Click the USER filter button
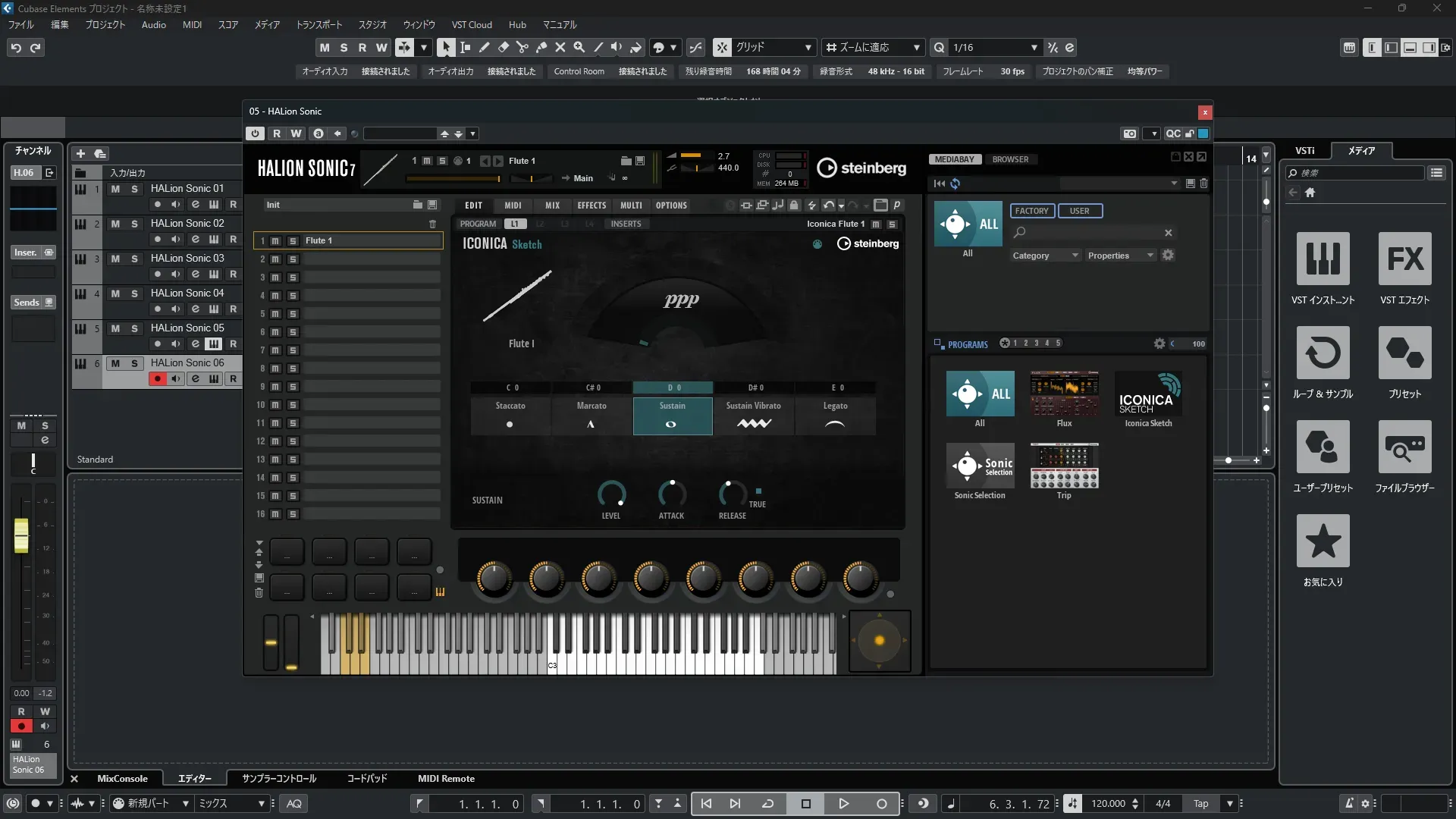 tap(1079, 211)
